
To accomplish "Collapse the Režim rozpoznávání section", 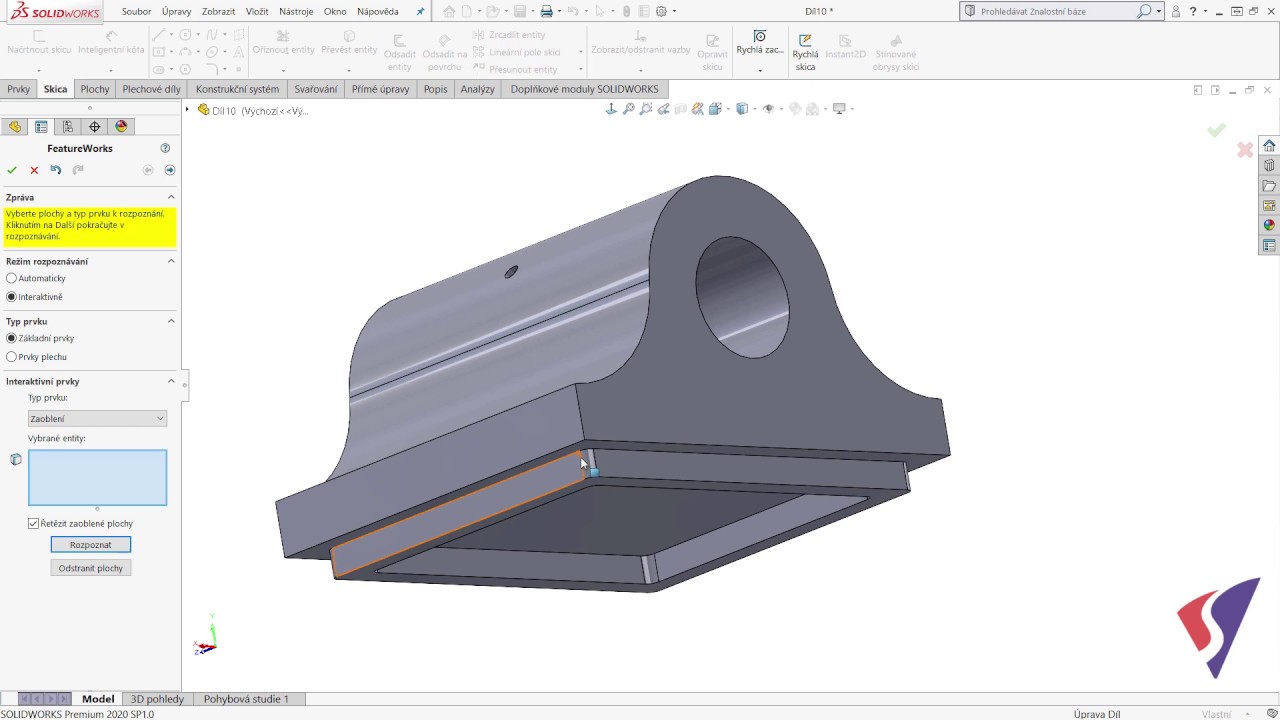I will coord(171,261).
